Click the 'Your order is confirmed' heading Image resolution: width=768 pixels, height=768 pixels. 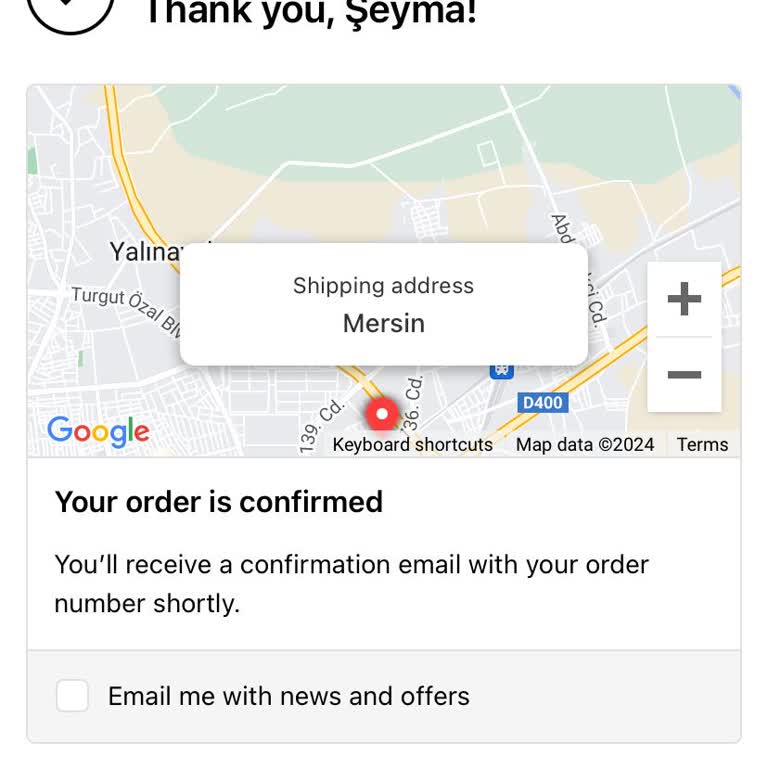pyautogui.click(x=218, y=502)
